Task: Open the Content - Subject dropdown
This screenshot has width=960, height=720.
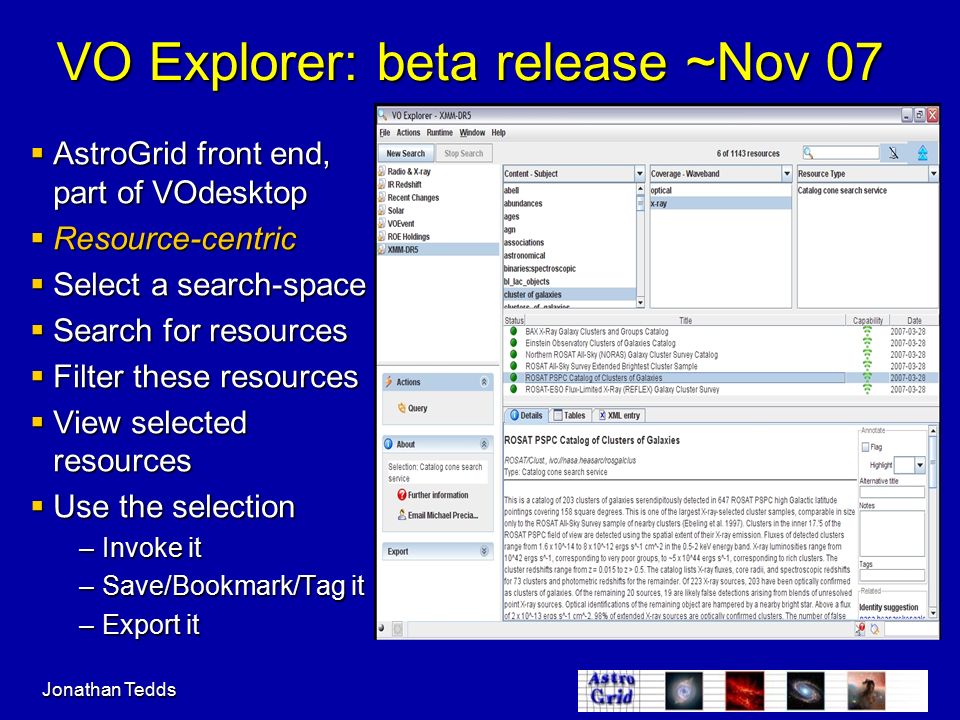Action: pos(640,173)
